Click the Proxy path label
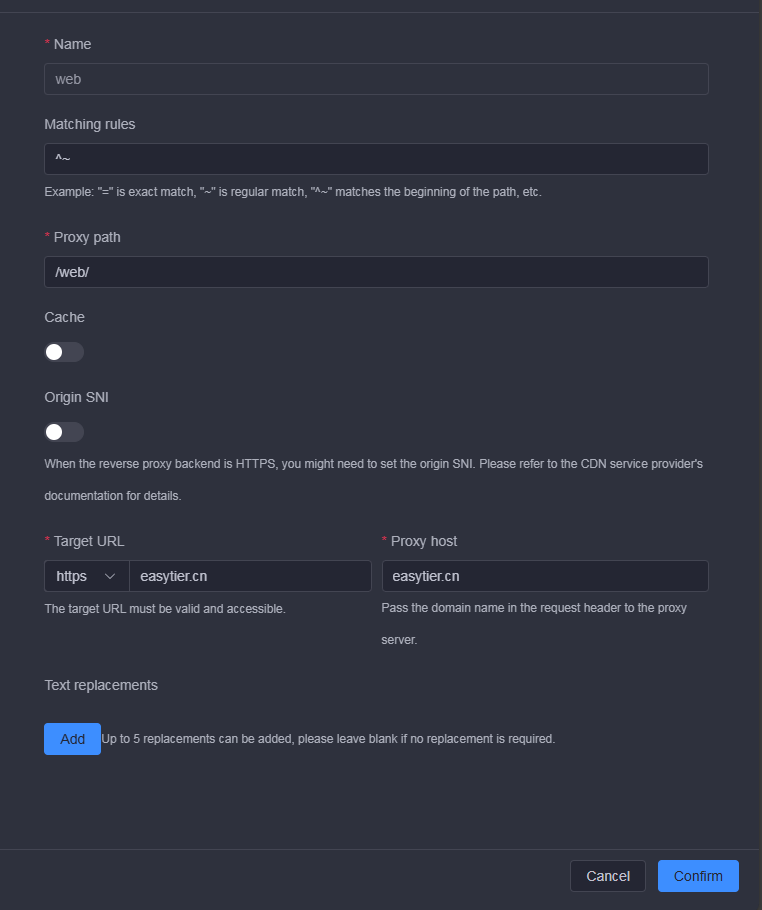Viewport: 762px width, 910px height. 87,237
